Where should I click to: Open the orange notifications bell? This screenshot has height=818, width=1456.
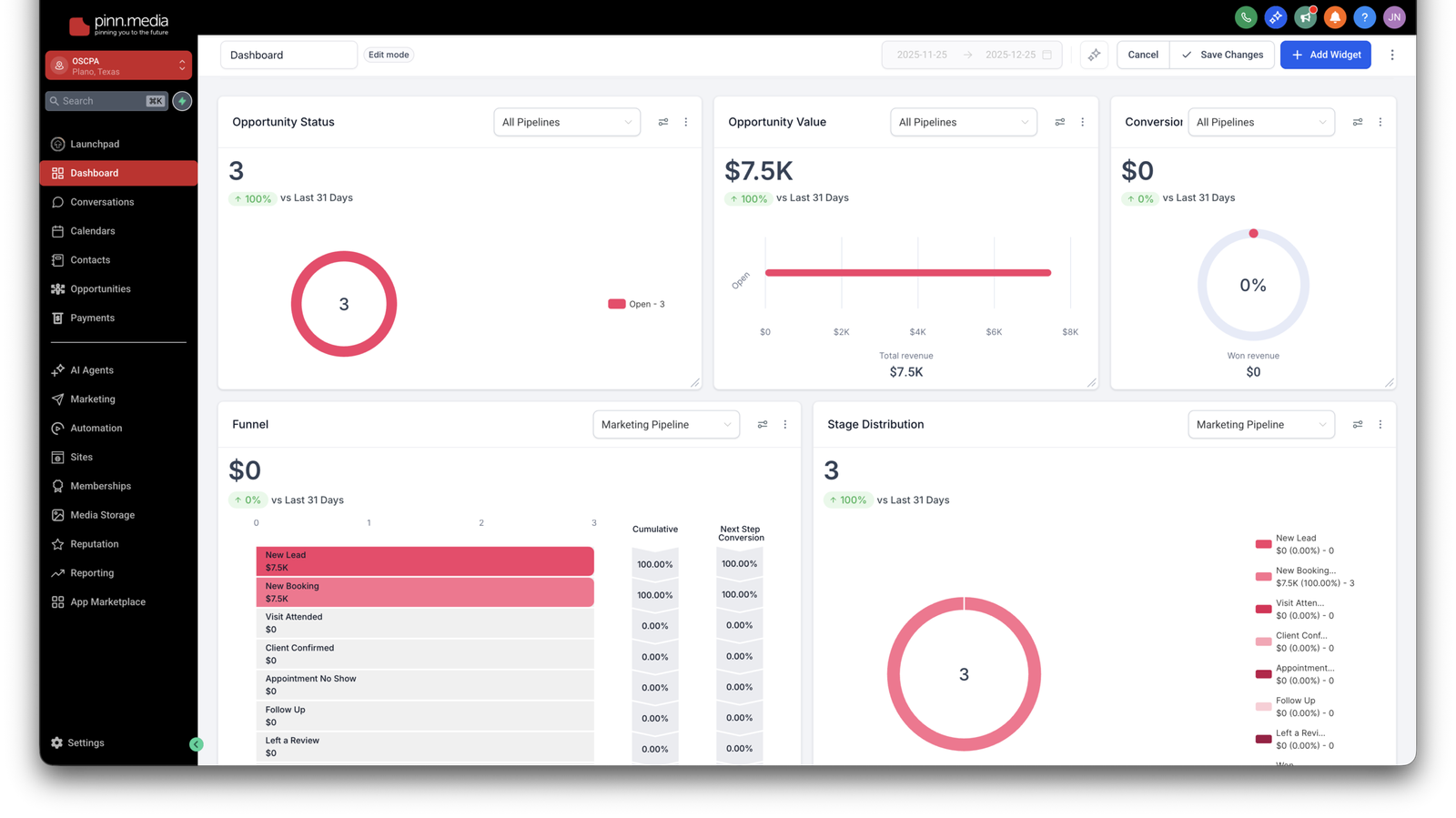(1335, 17)
